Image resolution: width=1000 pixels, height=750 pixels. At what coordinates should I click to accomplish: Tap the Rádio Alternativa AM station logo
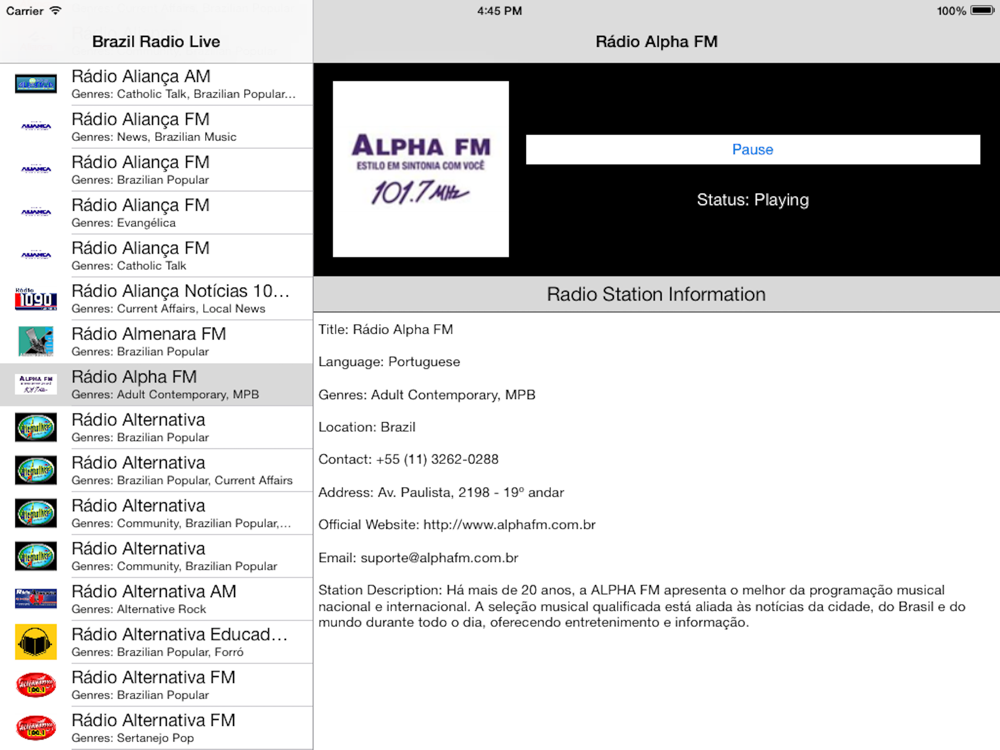pyautogui.click(x=36, y=599)
